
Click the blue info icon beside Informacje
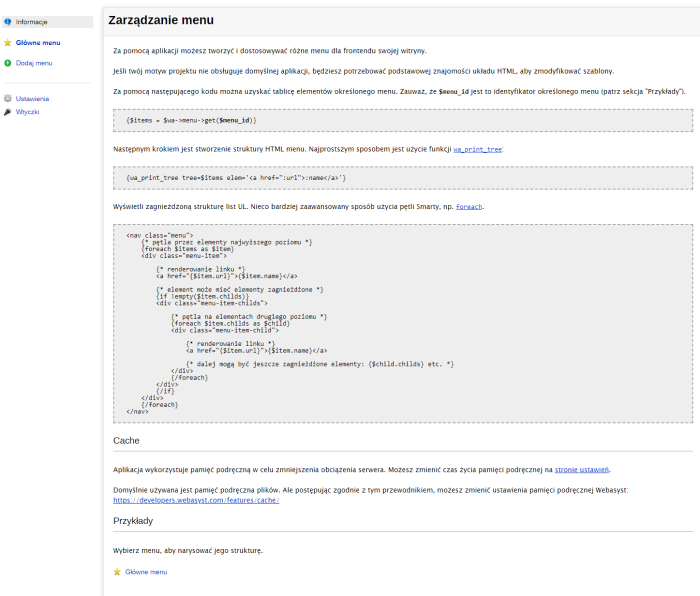[x=8, y=21]
